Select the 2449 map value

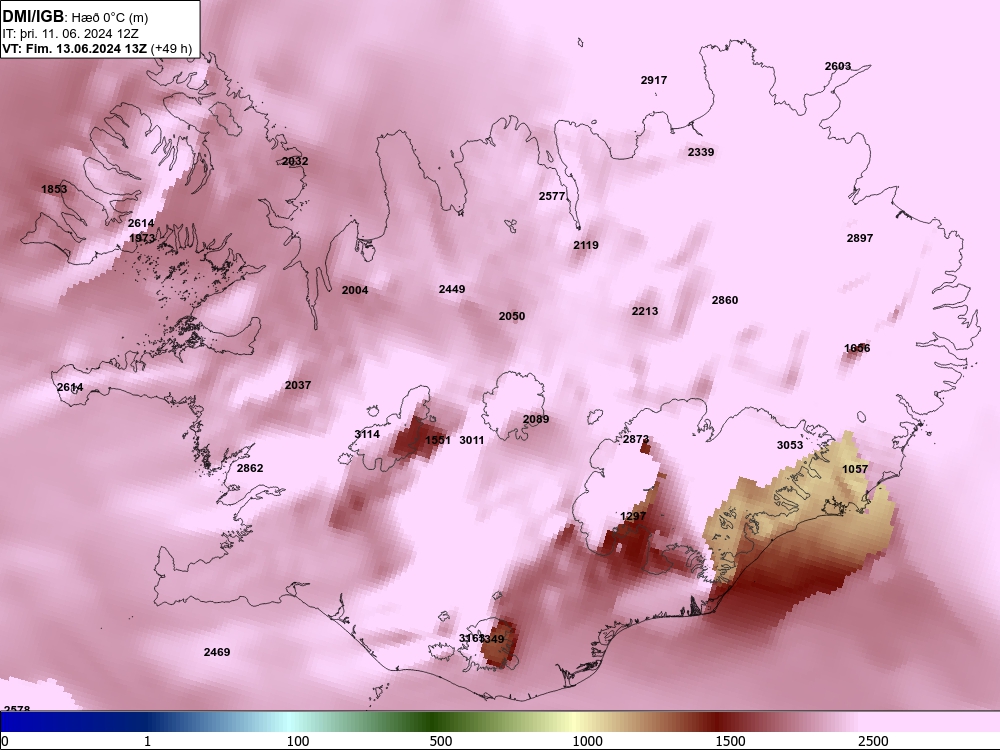coord(452,290)
